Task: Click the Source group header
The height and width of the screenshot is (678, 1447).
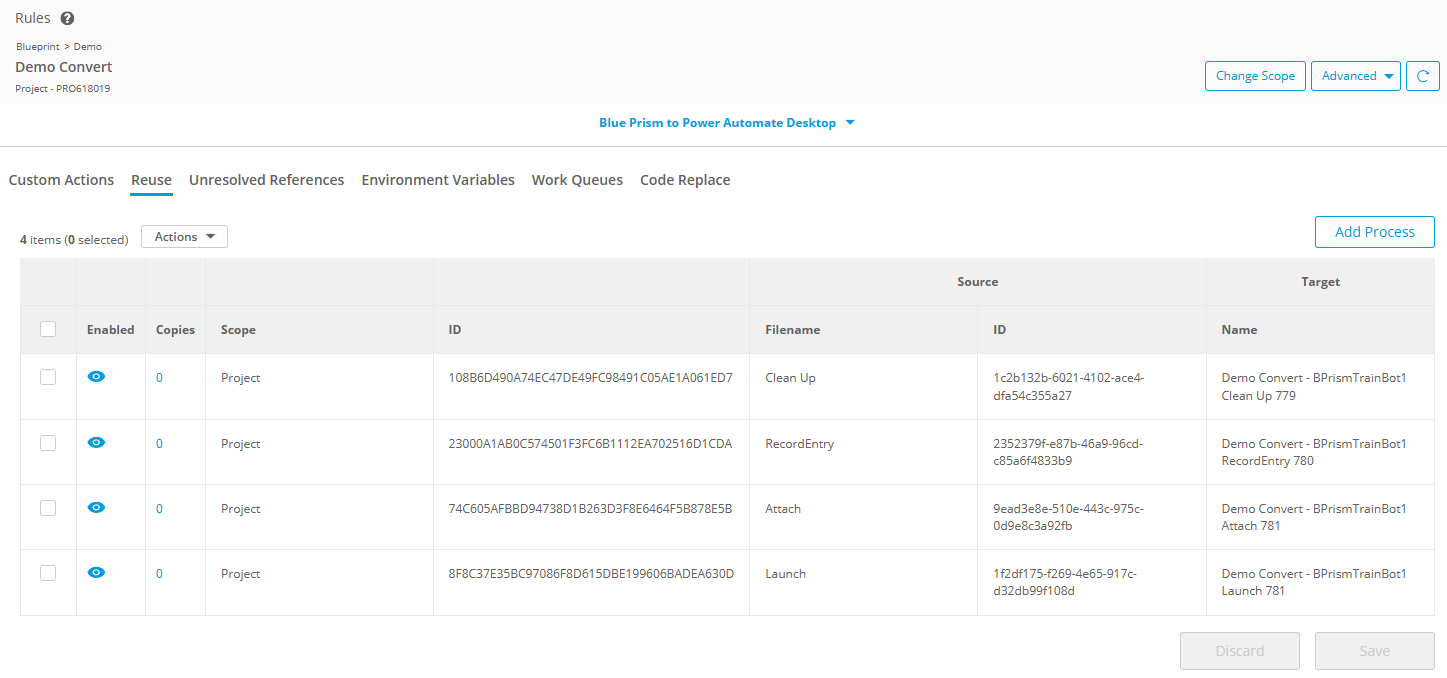Action: coord(977,282)
